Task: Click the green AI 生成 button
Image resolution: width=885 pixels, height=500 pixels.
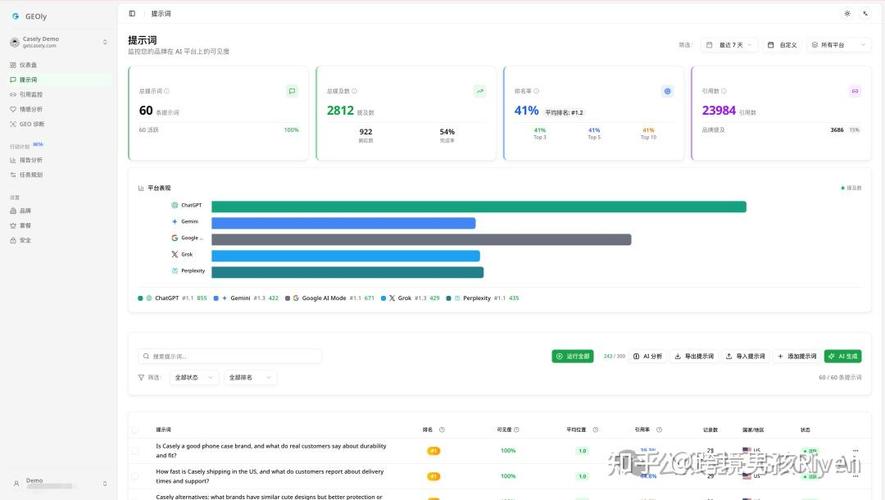Action: click(x=843, y=356)
